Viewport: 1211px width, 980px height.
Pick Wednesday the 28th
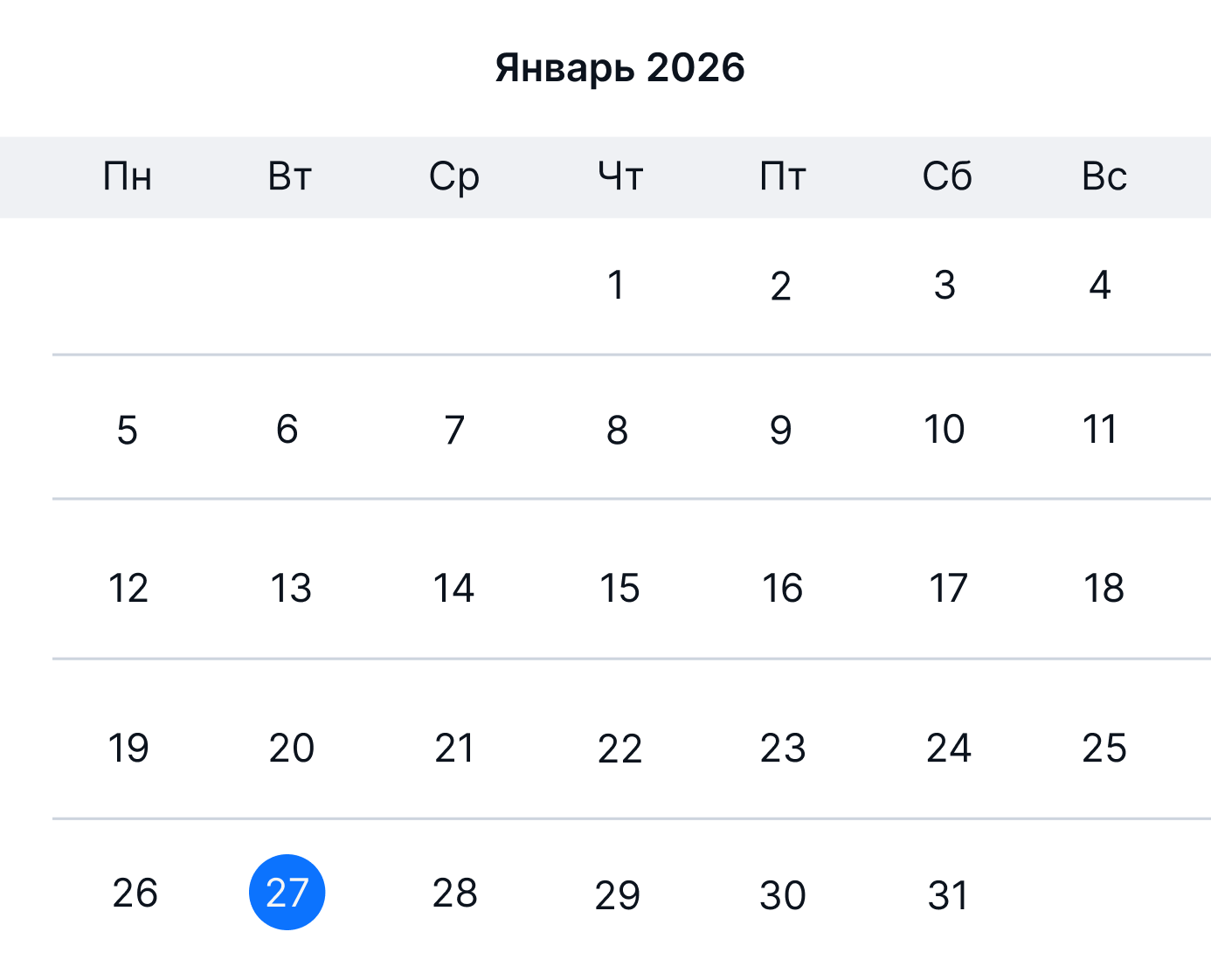[x=454, y=893]
